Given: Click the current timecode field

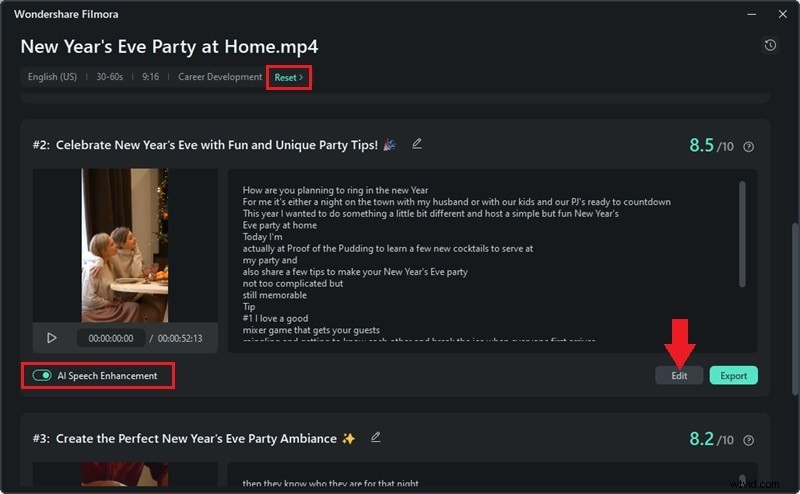Looking at the screenshot, I should point(111,338).
